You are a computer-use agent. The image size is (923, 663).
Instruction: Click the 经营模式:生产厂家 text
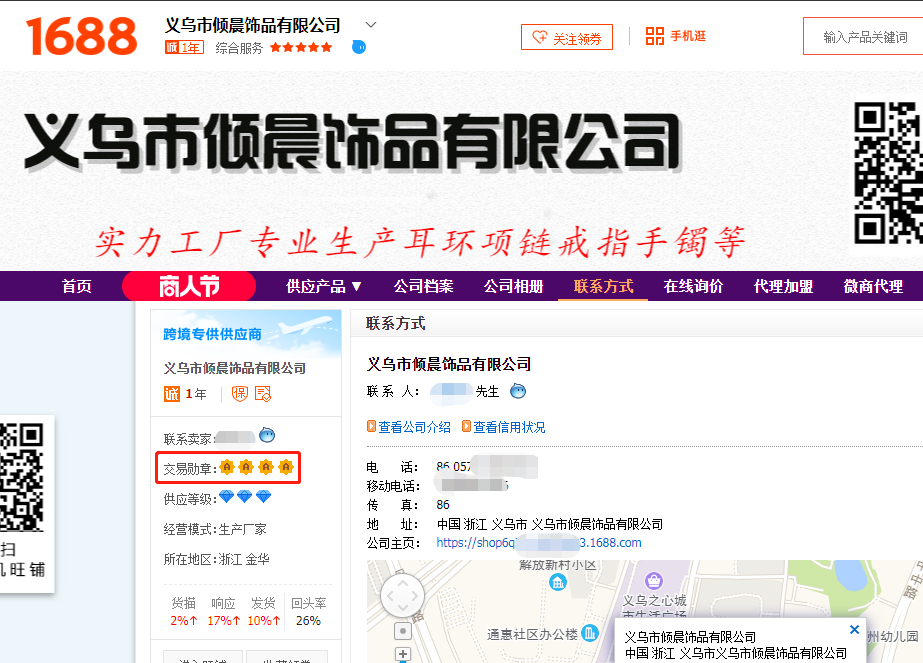tap(215, 529)
